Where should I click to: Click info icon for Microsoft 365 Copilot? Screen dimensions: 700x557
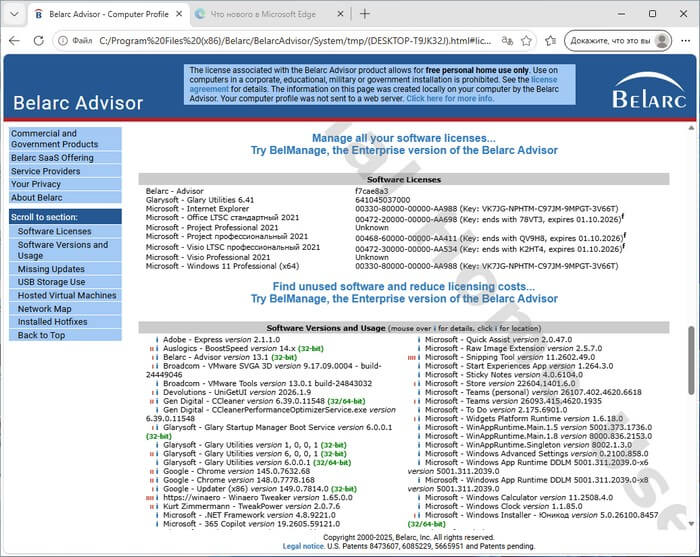click(157, 524)
